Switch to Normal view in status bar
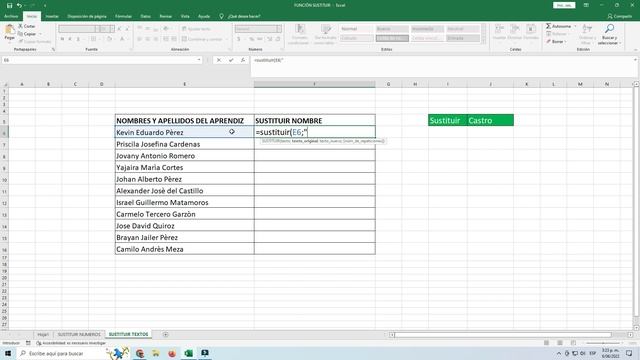The image size is (640, 360). coord(546,343)
